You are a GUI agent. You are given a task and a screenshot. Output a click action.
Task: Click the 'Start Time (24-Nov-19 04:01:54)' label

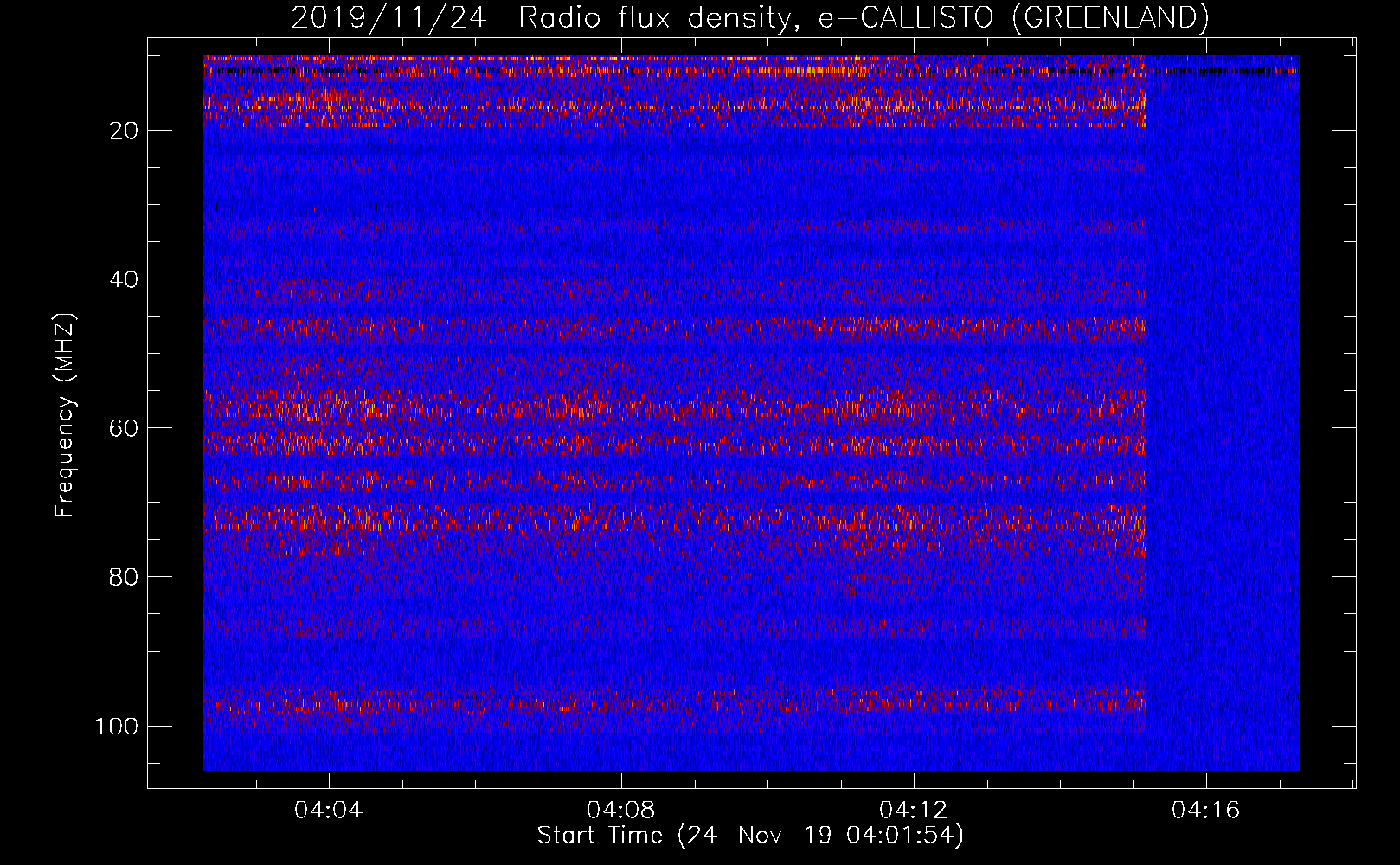(x=750, y=836)
